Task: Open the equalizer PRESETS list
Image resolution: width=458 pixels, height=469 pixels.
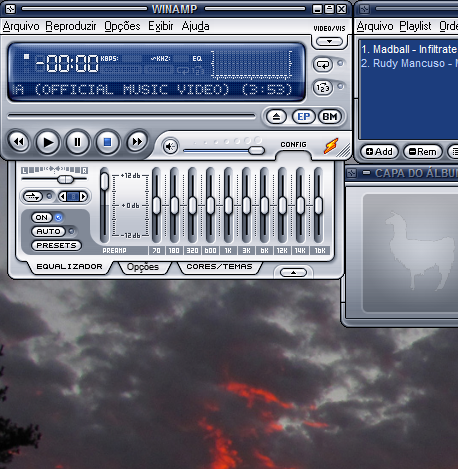Action: (x=56, y=245)
